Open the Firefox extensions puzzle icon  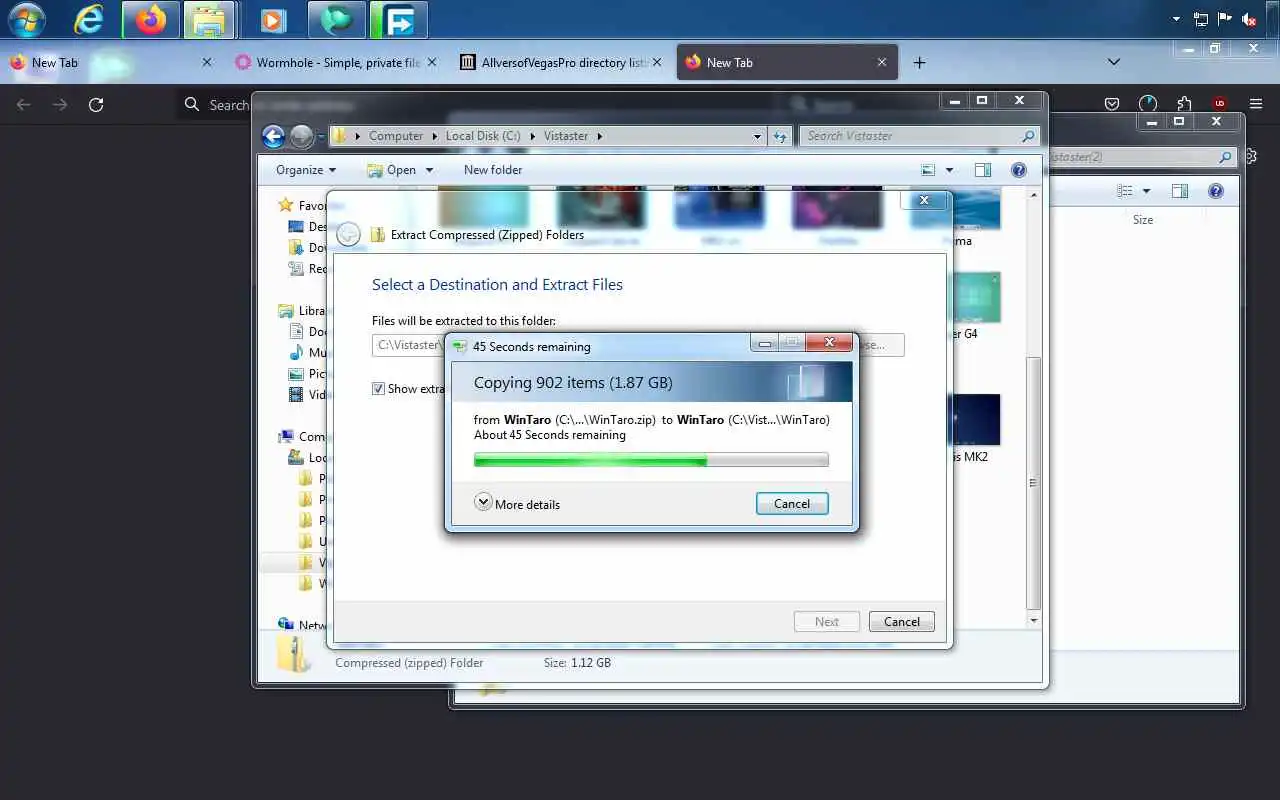pyautogui.click(x=1184, y=104)
